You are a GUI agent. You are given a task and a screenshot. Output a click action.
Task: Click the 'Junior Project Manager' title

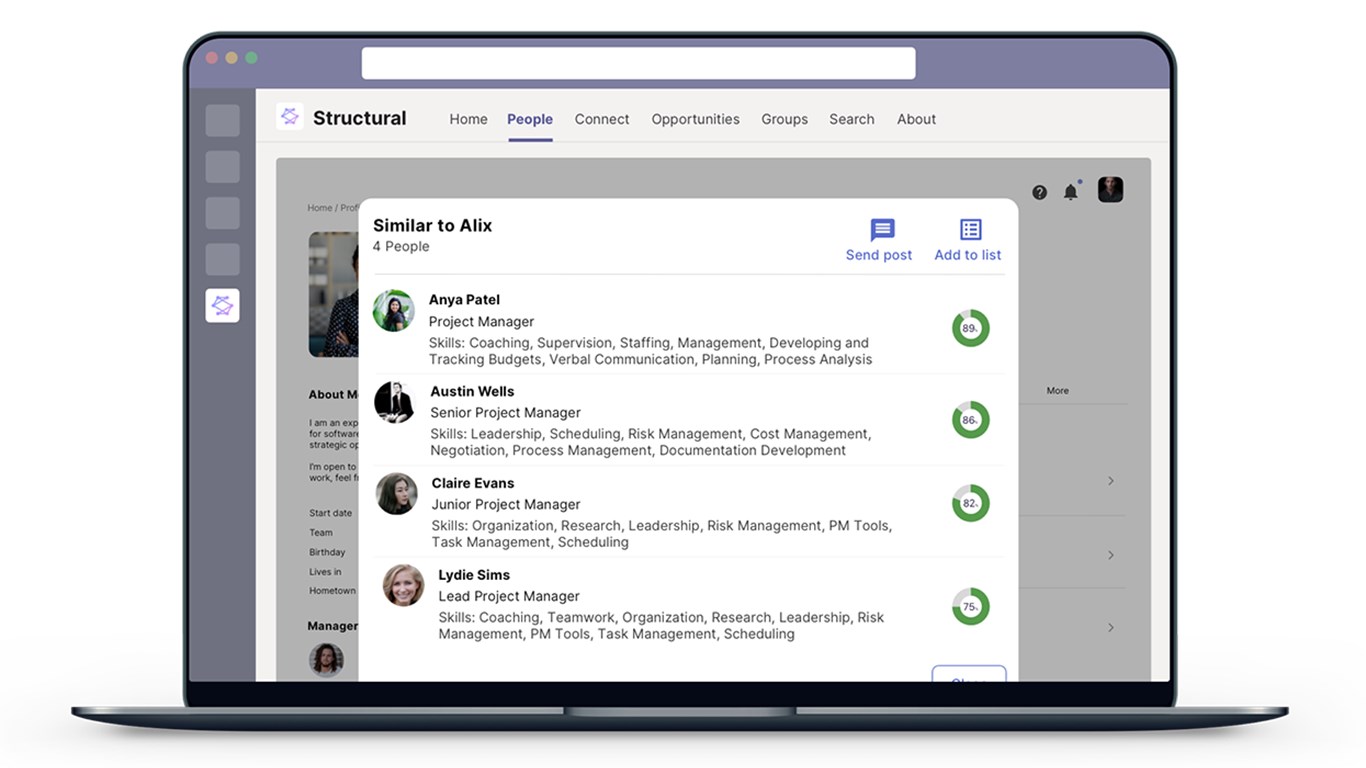click(506, 505)
